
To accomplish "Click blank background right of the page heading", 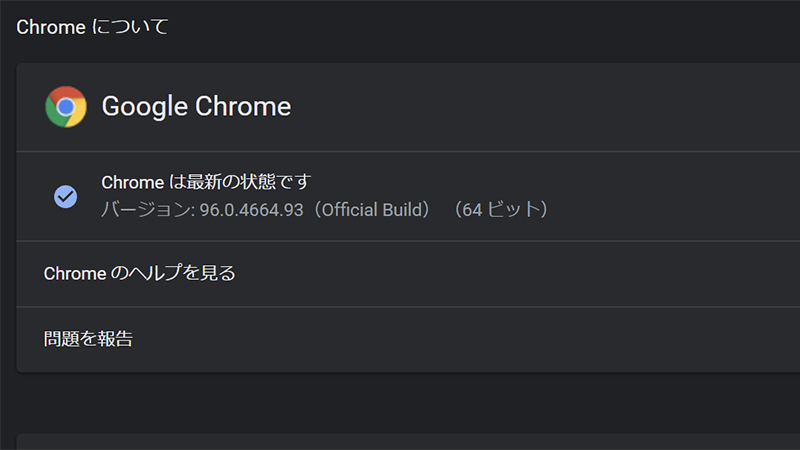I will tap(500, 27).
